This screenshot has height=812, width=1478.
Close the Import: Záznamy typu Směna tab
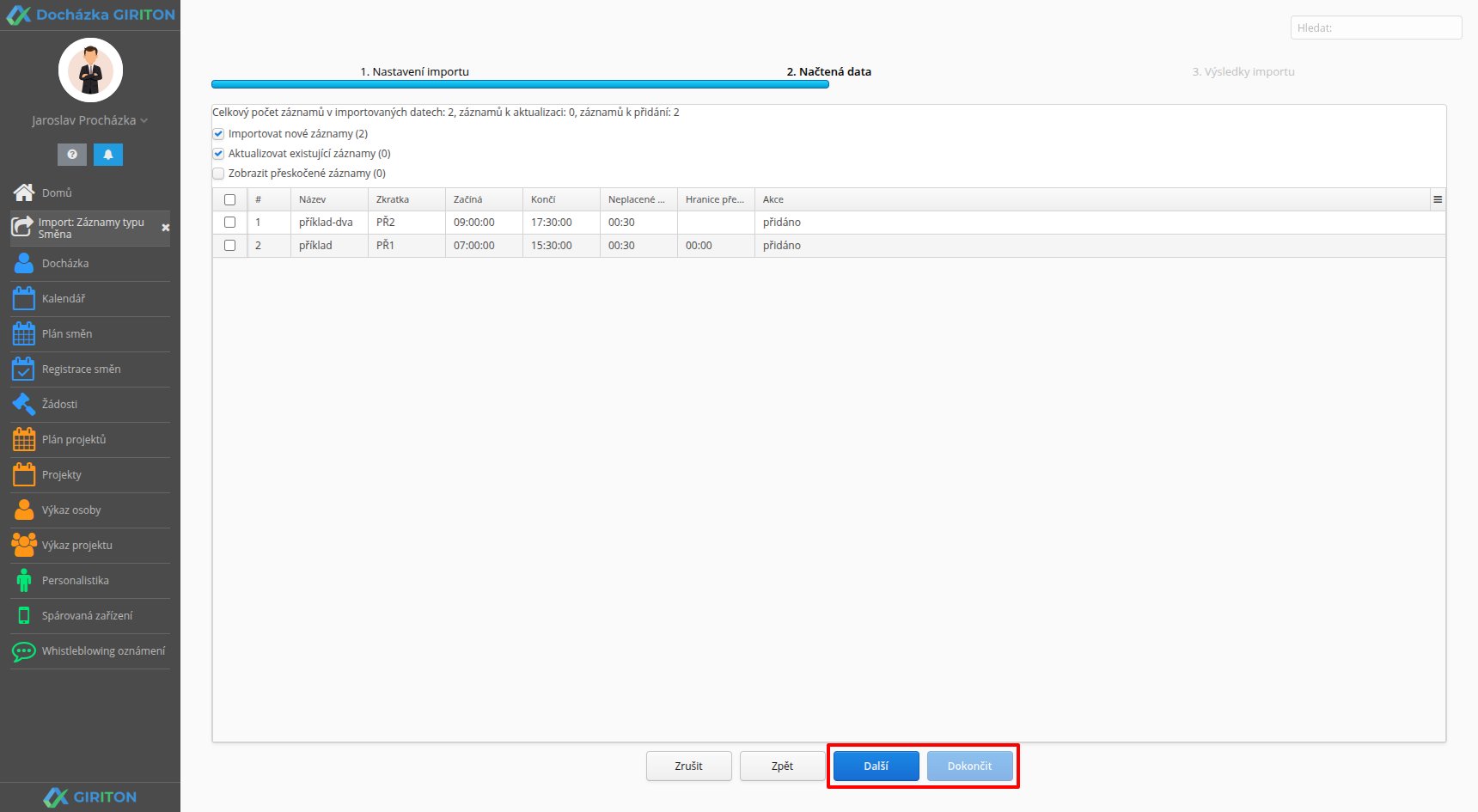[166, 228]
